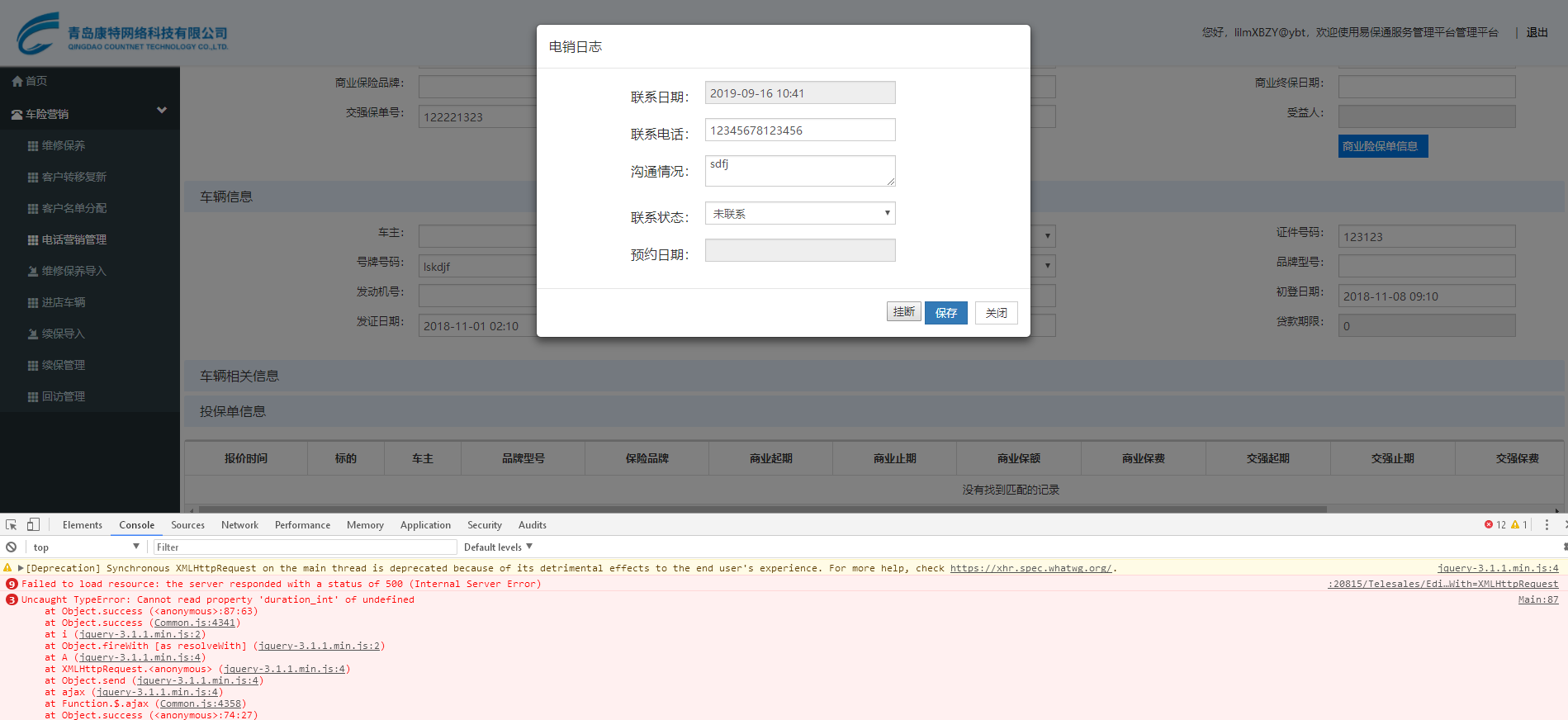Open the 联系状态 dropdown showing 未联系
The image size is (1568, 720).
[x=800, y=214]
